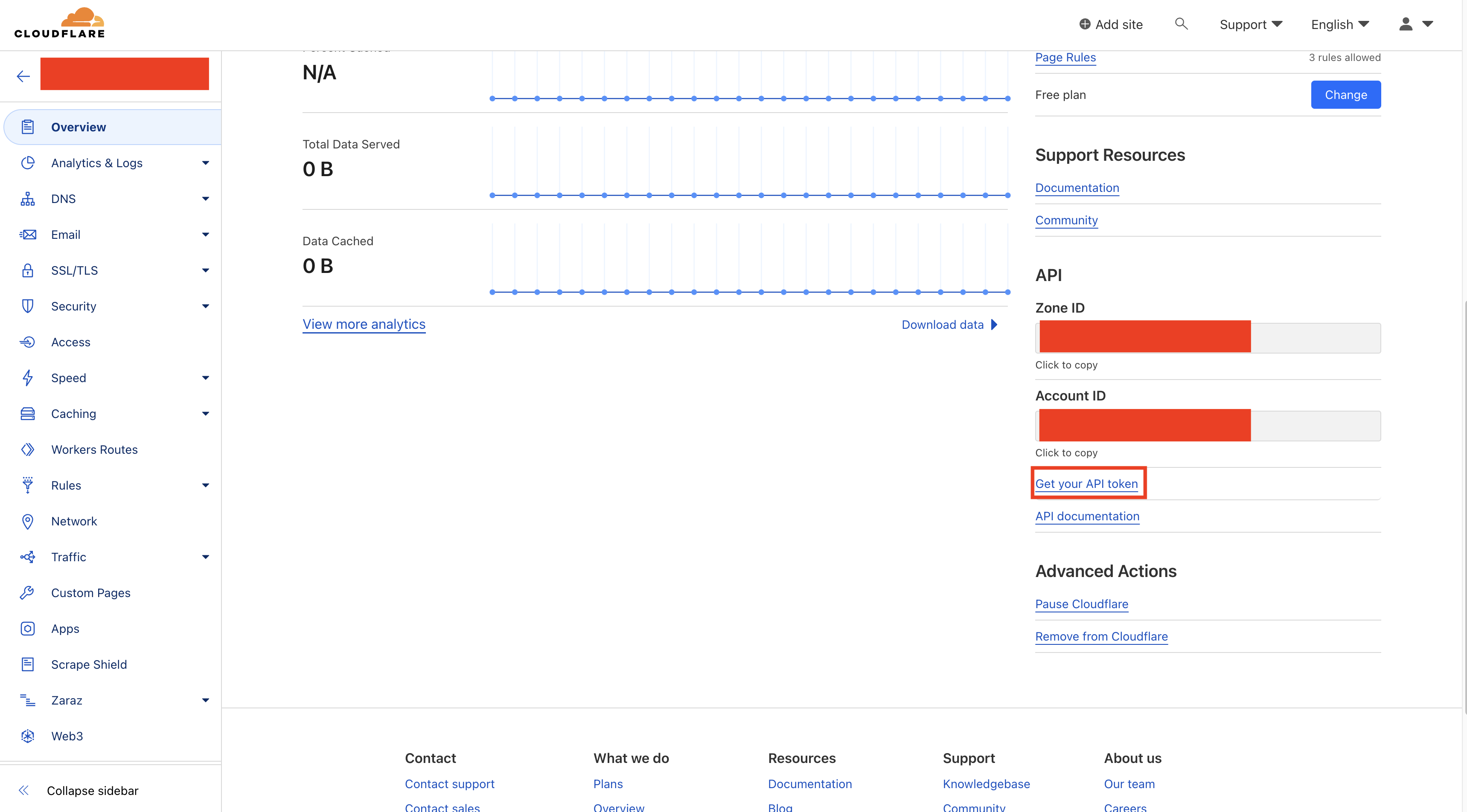The image size is (1467, 812).
Task: Expand the SSL/TLS submenu arrow
Action: coord(206,270)
